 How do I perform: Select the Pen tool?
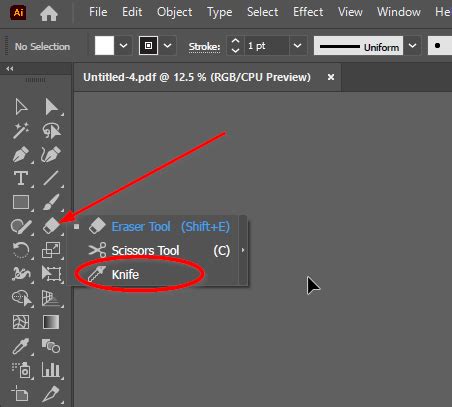[x=21, y=154]
